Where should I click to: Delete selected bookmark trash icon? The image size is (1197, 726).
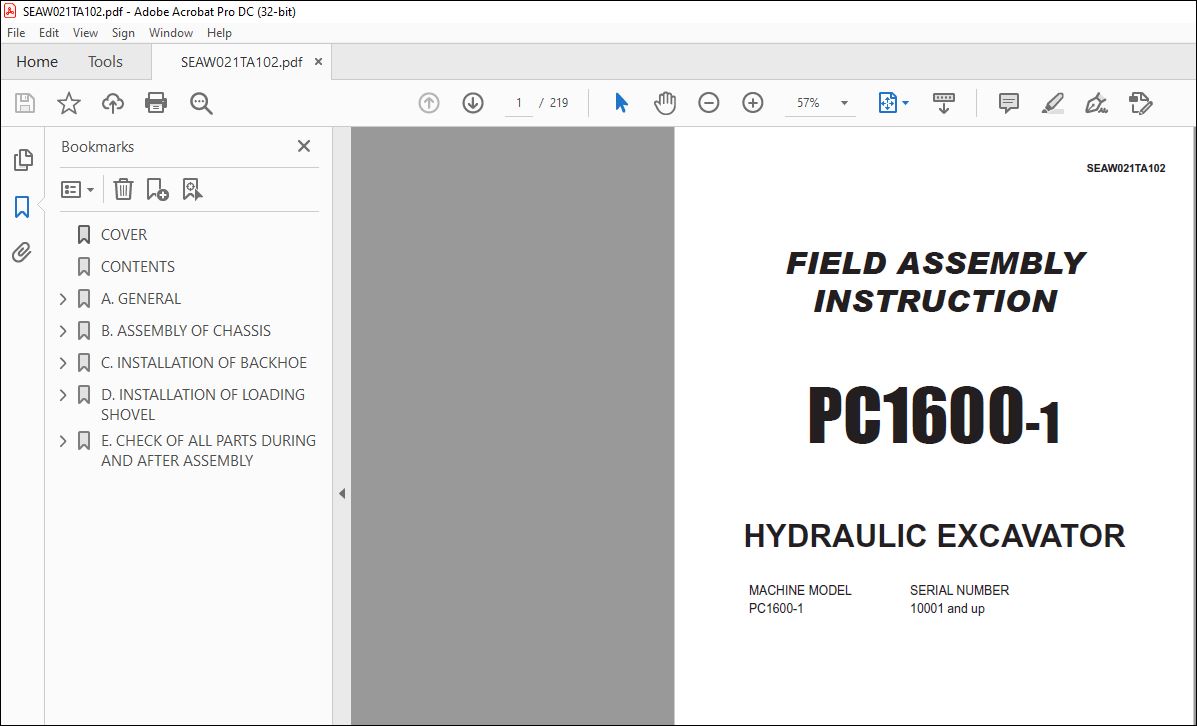tap(124, 189)
